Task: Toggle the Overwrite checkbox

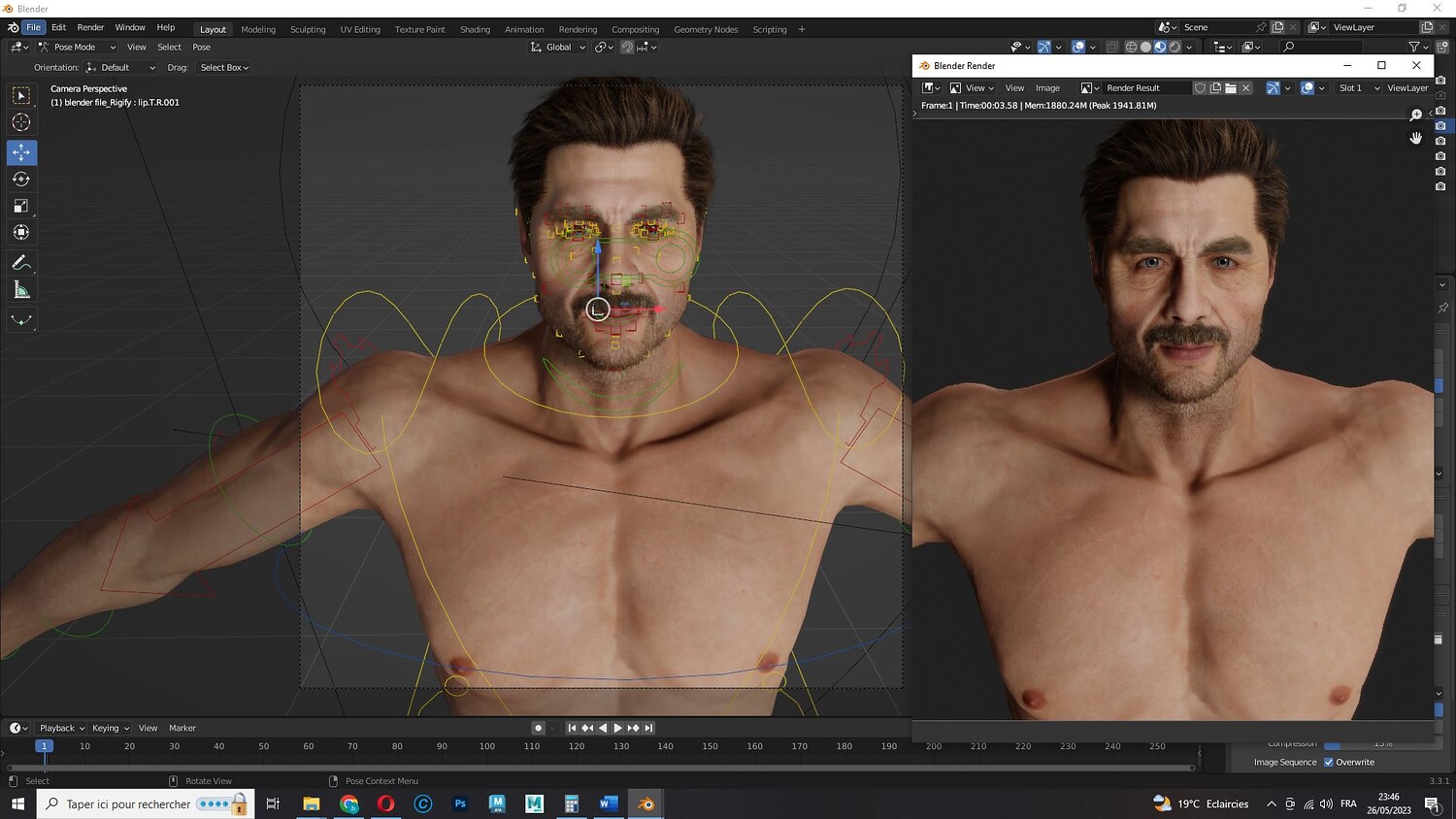Action: click(x=1329, y=762)
